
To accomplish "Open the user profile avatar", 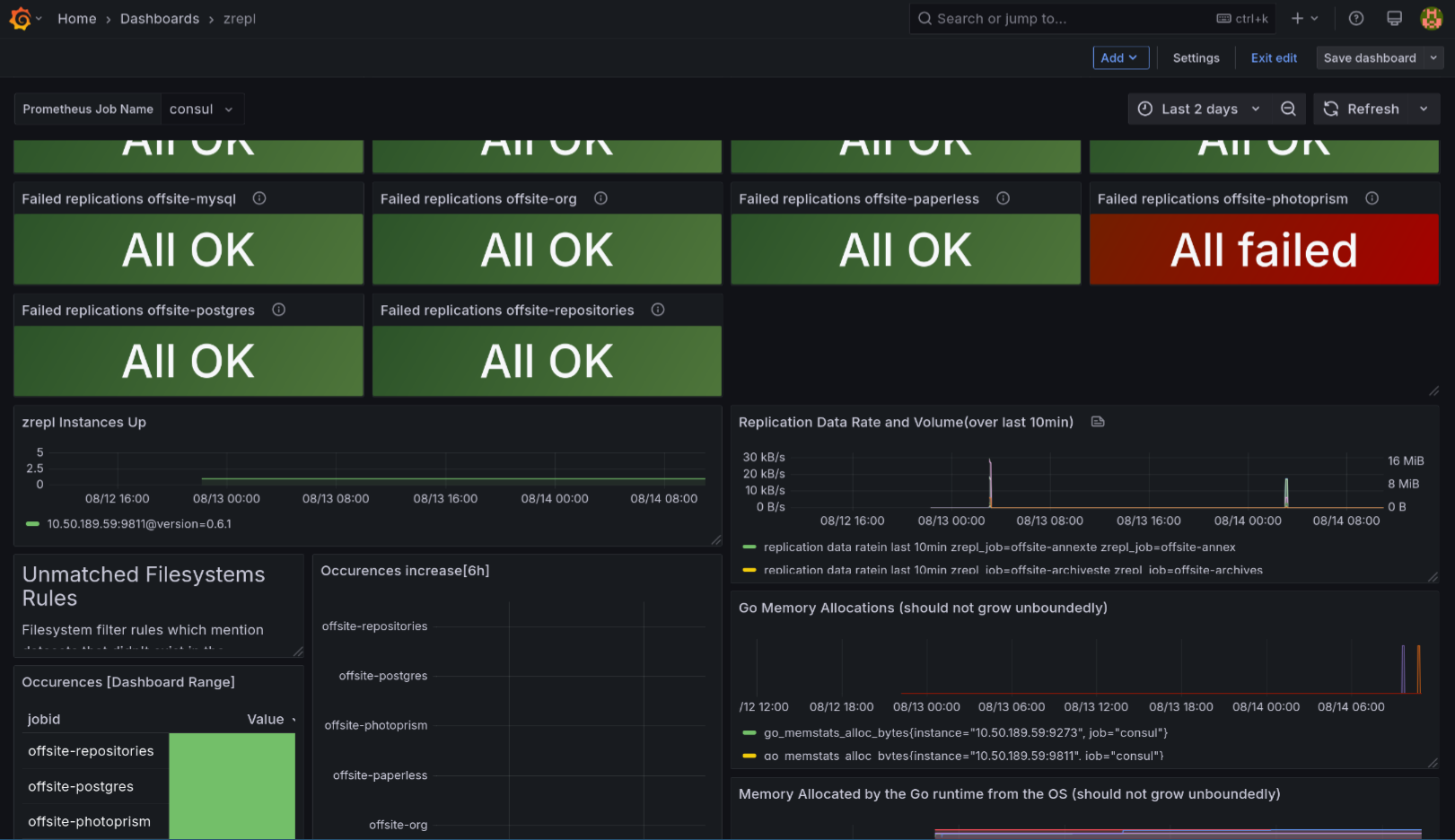I will tap(1432, 18).
